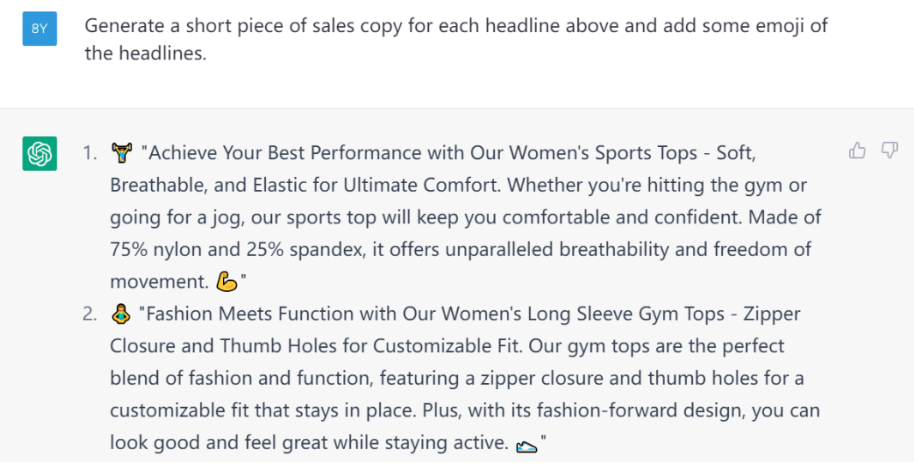Click the word 'movement.' in item 1
Viewport: 914px width, 466px height.
click(159, 282)
